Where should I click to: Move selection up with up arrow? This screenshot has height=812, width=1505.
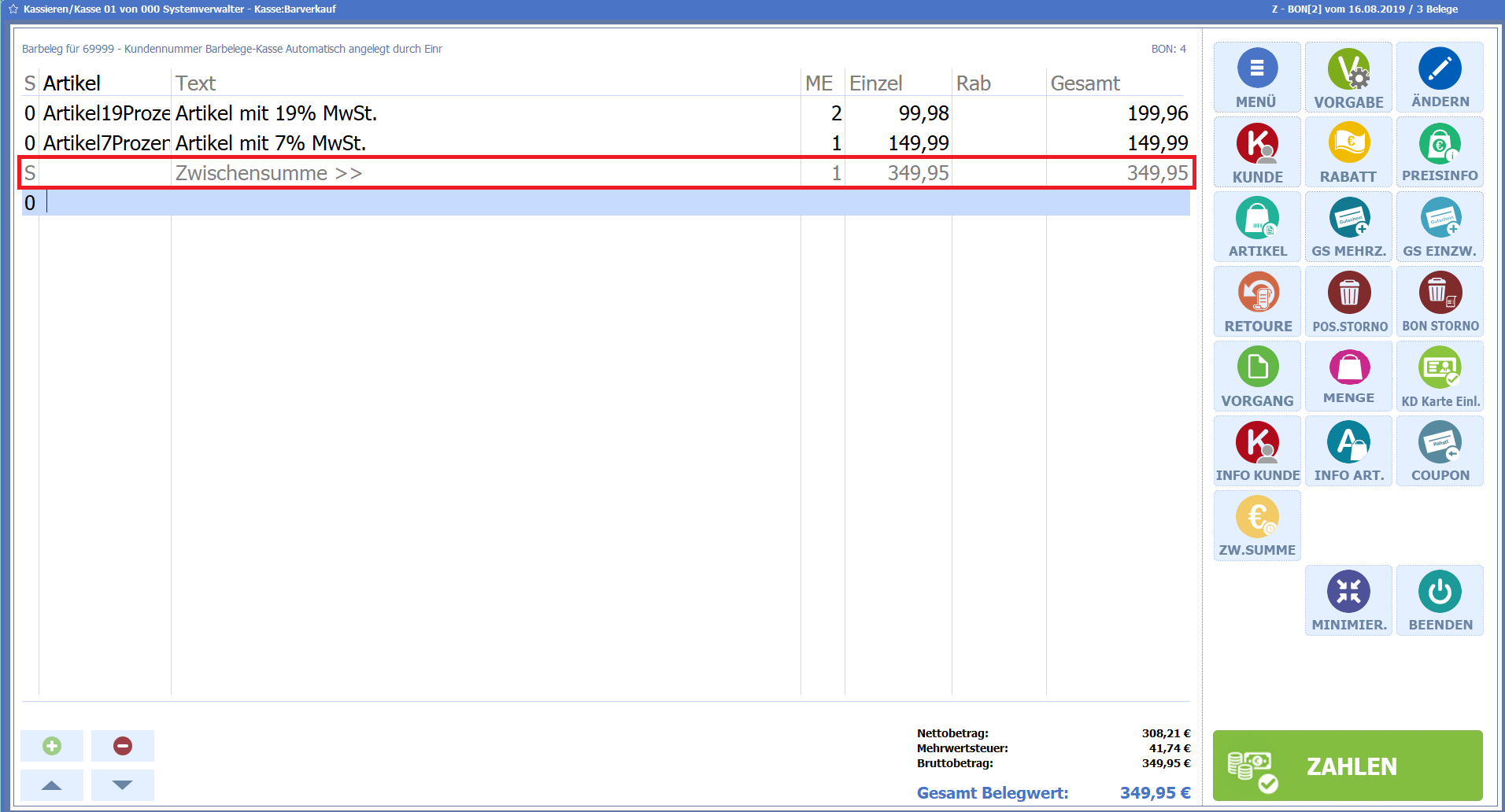(x=52, y=785)
